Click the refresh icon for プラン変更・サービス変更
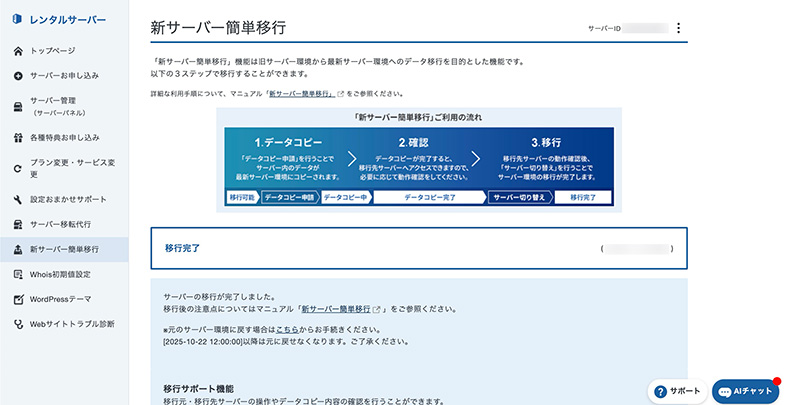The width and height of the screenshot is (790, 405). point(18,168)
